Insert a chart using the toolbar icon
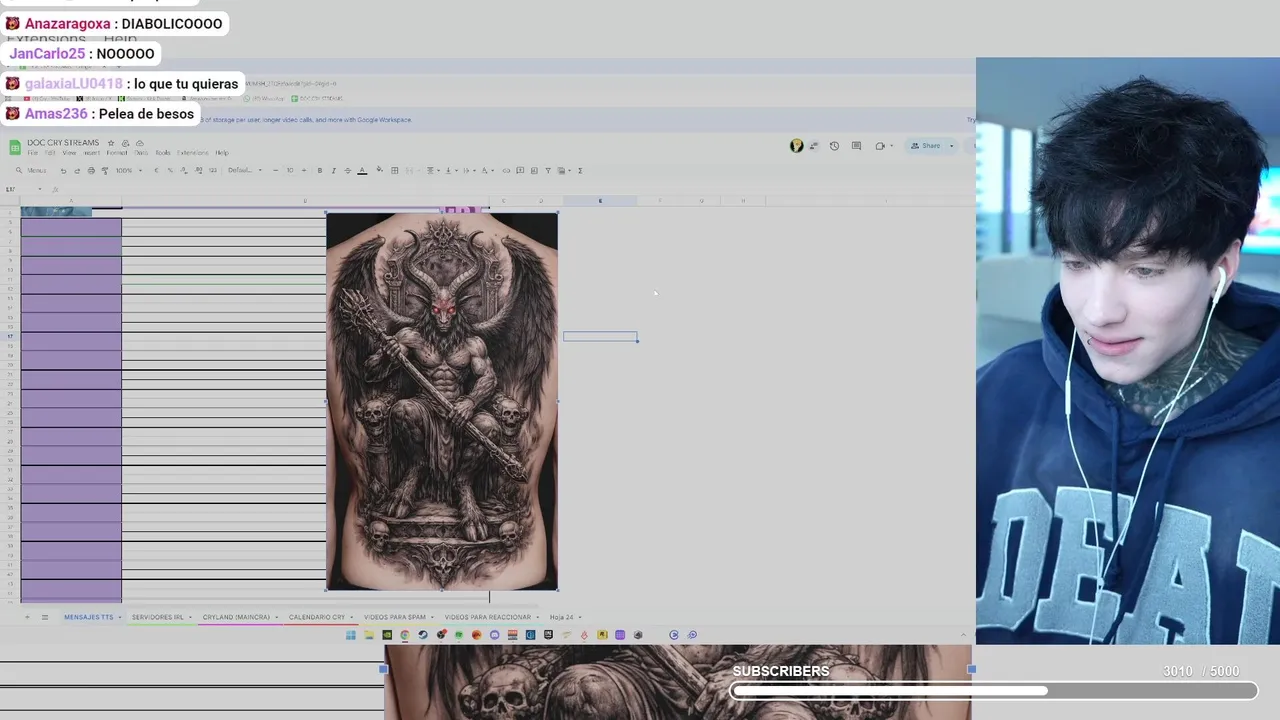Image resolution: width=1280 pixels, height=720 pixels. [x=534, y=170]
